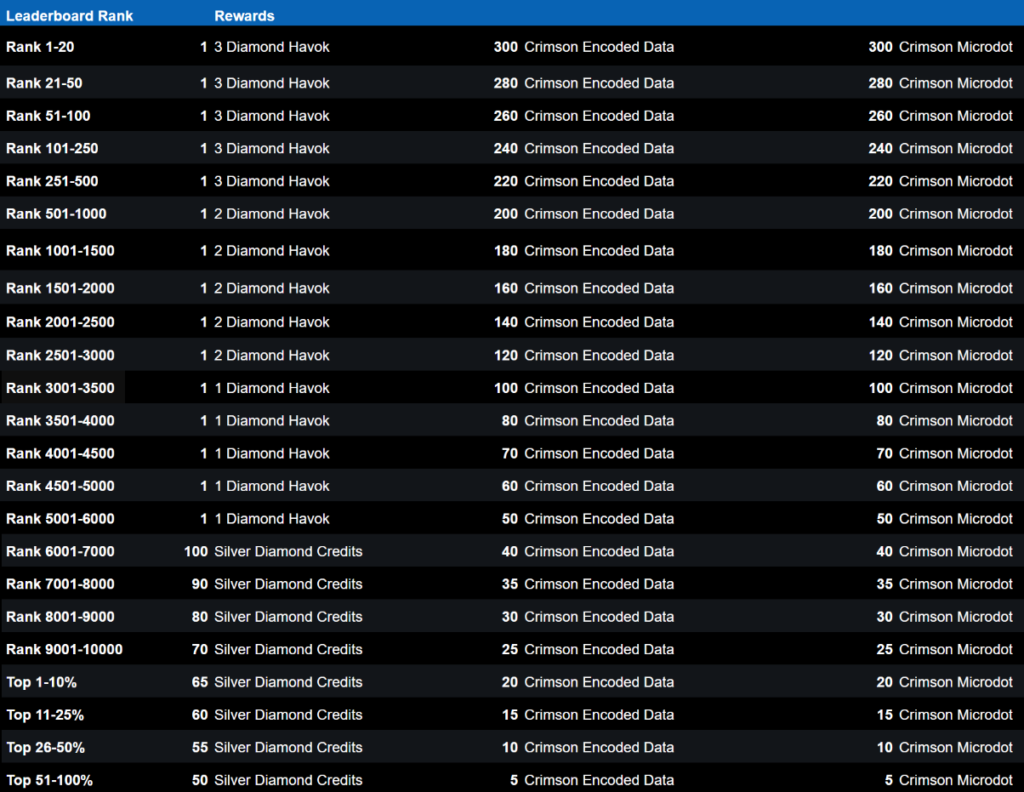
Task: Click "140 Crimson Microdot" reward
Action: (x=940, y=323)
